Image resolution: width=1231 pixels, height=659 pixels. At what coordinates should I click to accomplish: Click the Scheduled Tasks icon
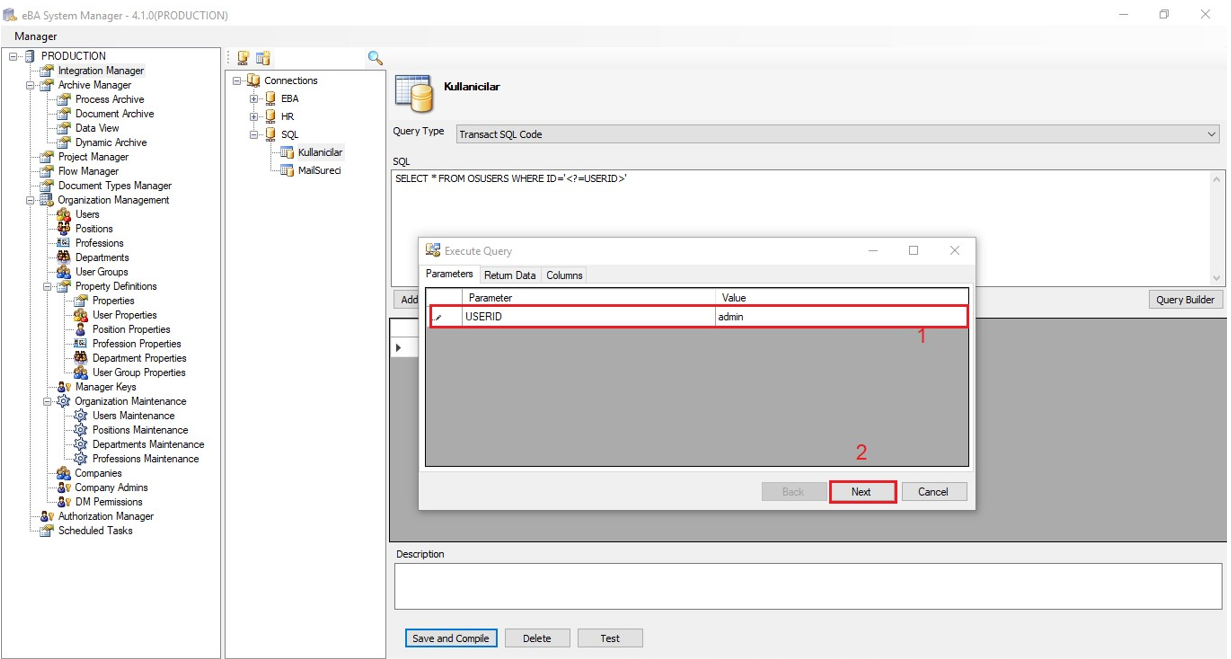point(46,531)
